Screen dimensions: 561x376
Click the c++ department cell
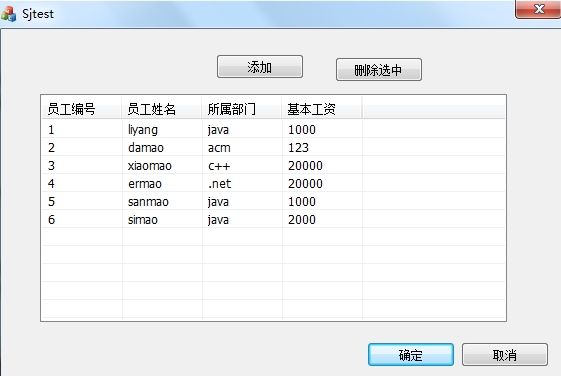243,165
